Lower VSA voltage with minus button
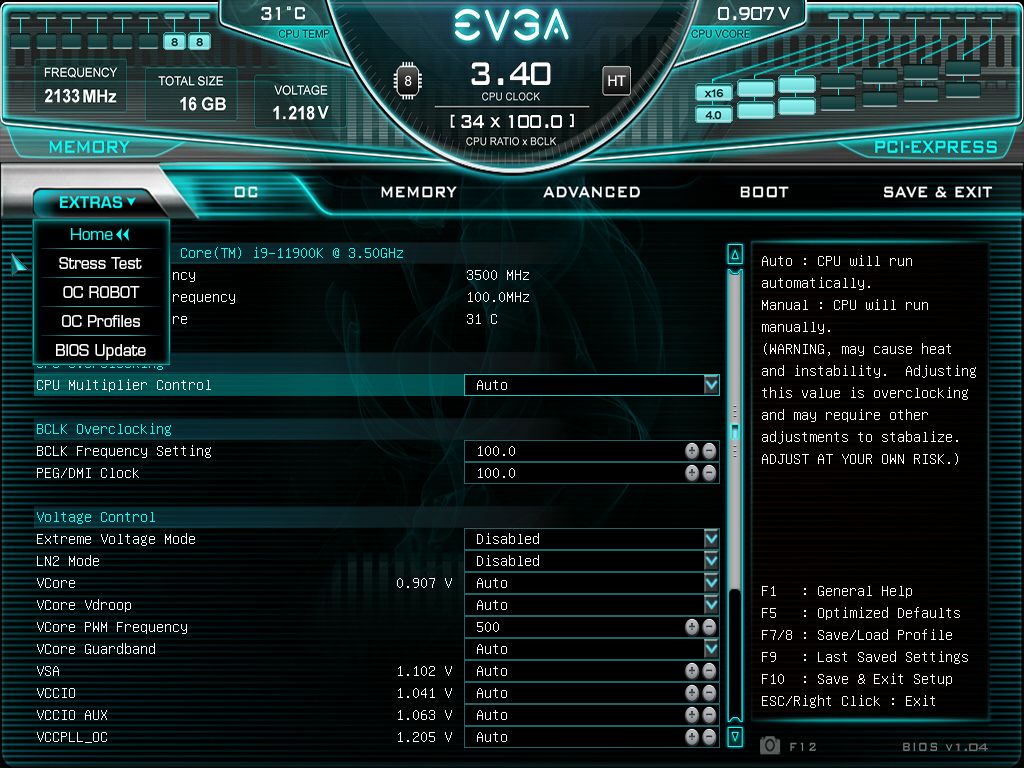Screen dimensions: 1024x768 coord(709,671)
